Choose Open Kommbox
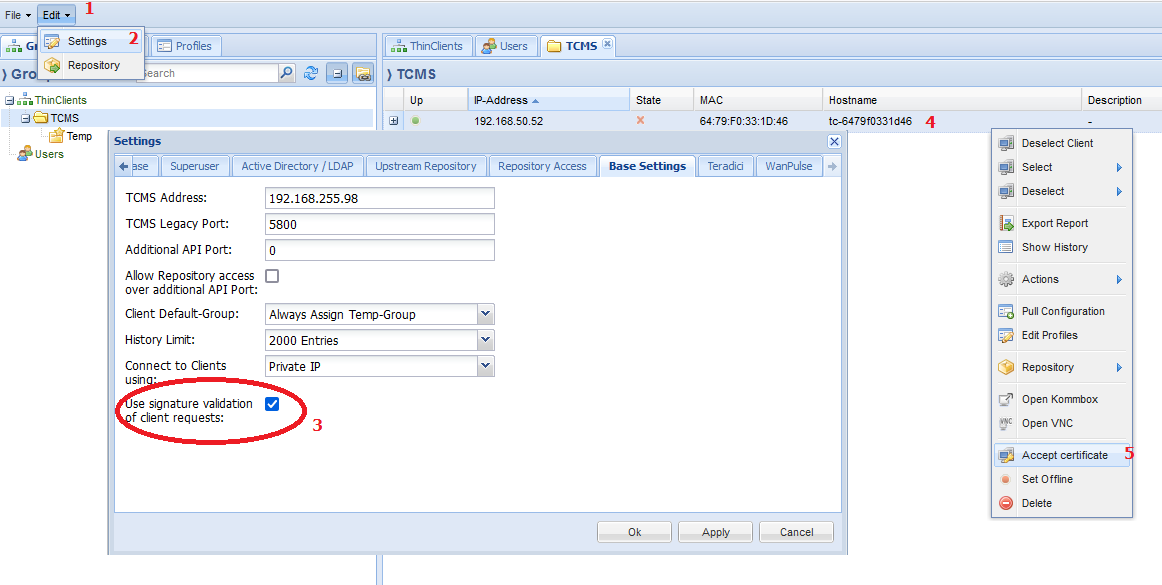The image size is (1162, 585). click(x=1061, y=400)
